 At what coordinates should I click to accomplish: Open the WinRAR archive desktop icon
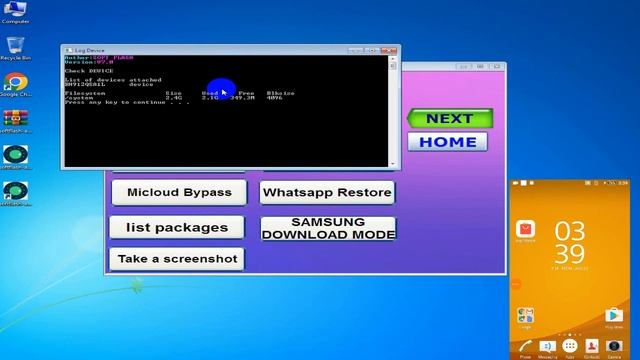click(16, 121)
